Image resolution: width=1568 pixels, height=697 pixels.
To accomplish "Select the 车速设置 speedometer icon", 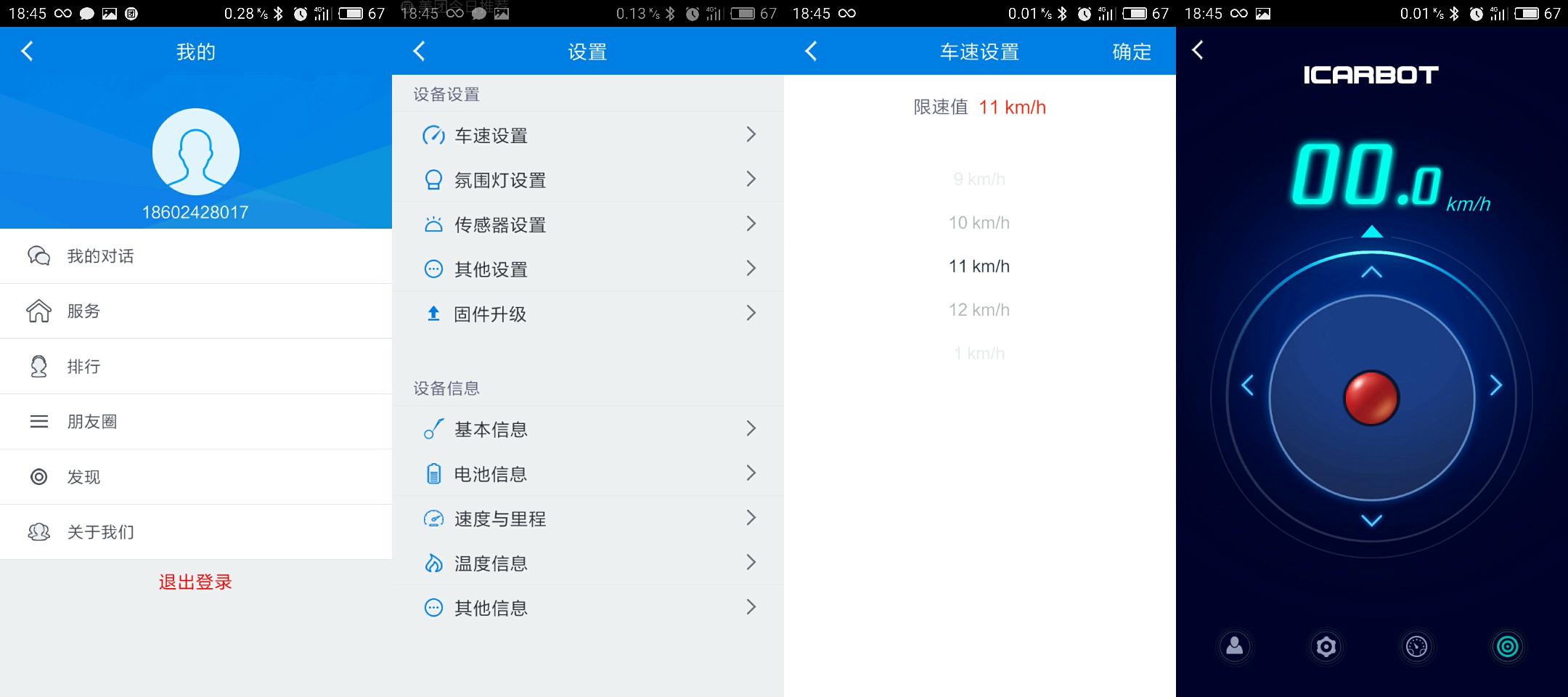I will pos(434,135).
